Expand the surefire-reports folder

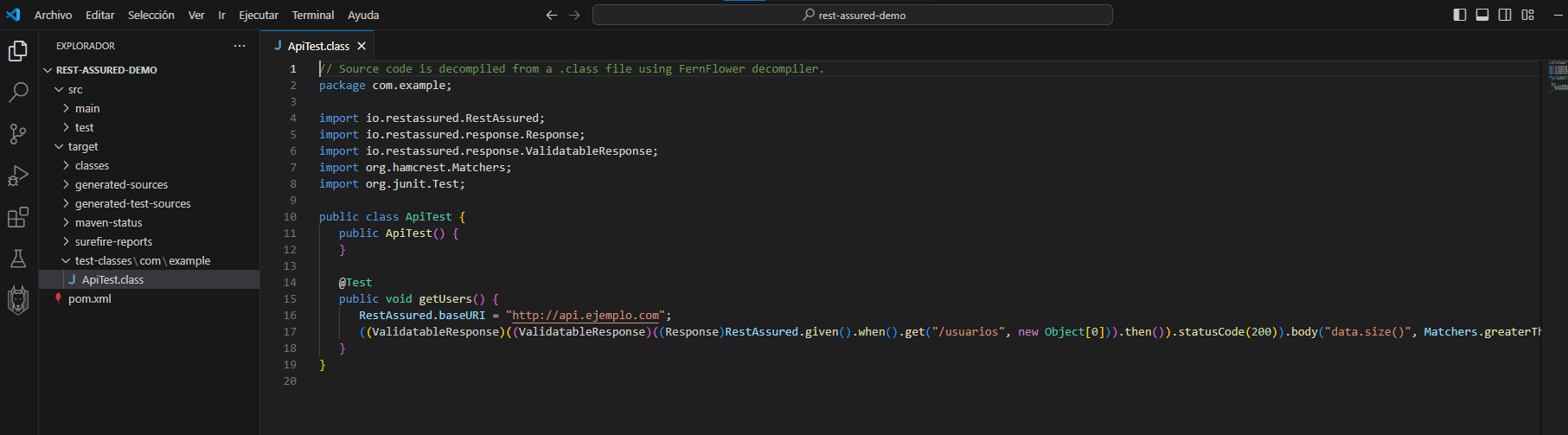coord(113,241)
